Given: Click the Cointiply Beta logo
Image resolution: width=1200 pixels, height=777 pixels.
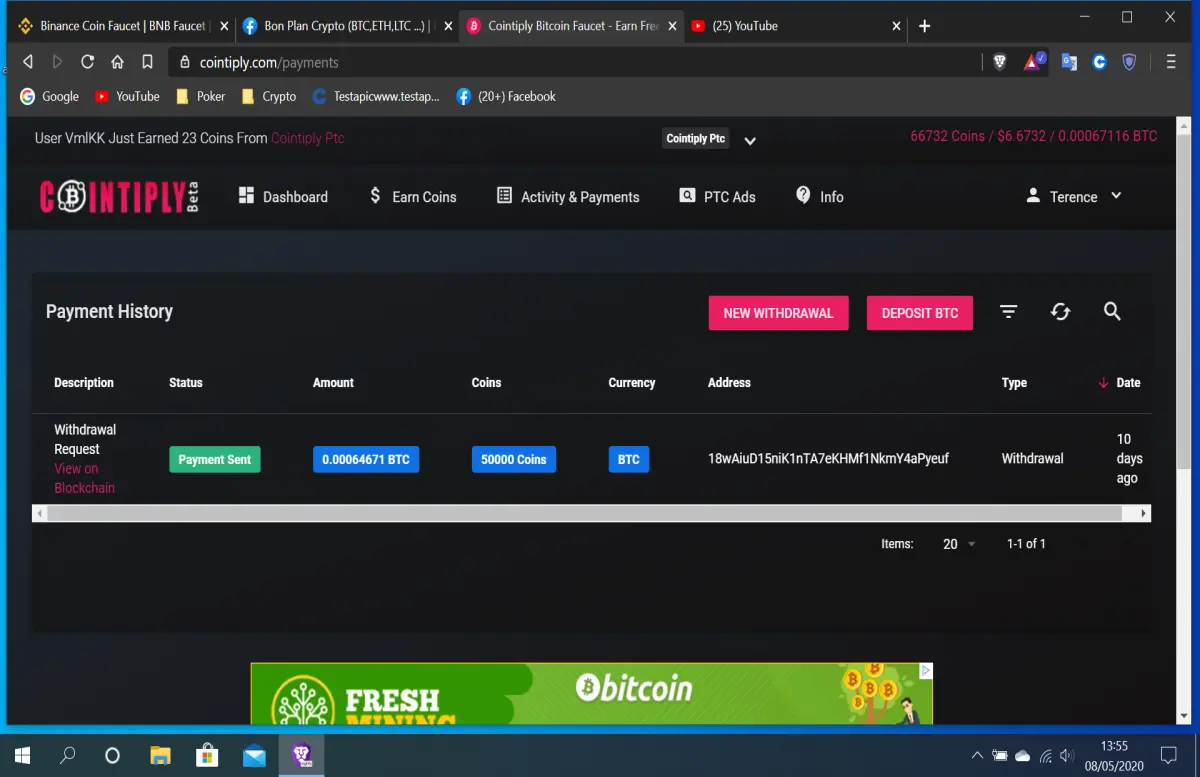Looking at the screenshot, I should pos(119,196).
